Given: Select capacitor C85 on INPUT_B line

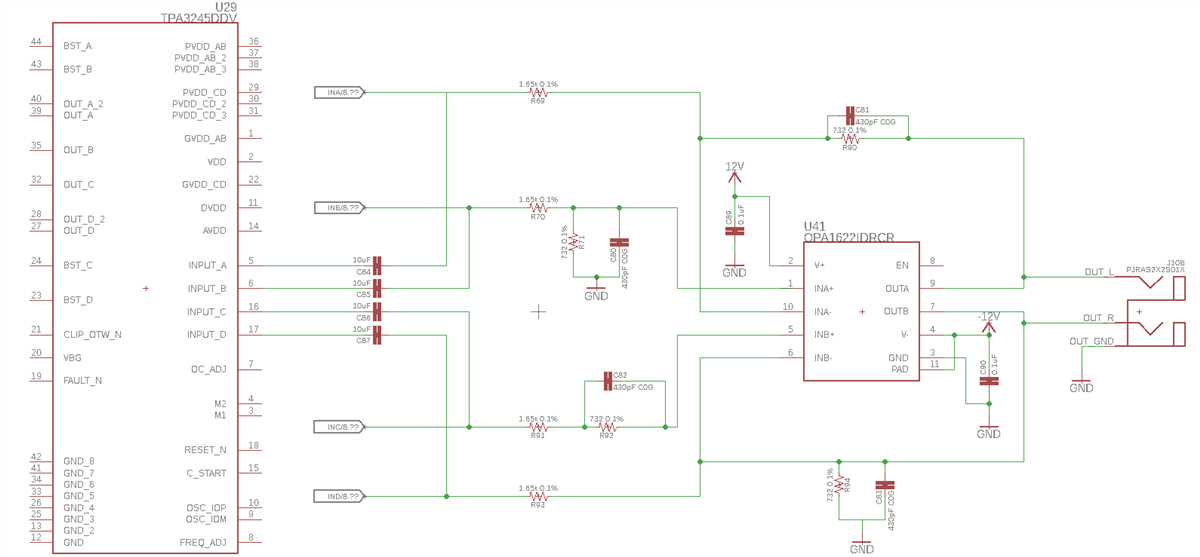Looking at the screenshot, I should click(x=377, y=289).
